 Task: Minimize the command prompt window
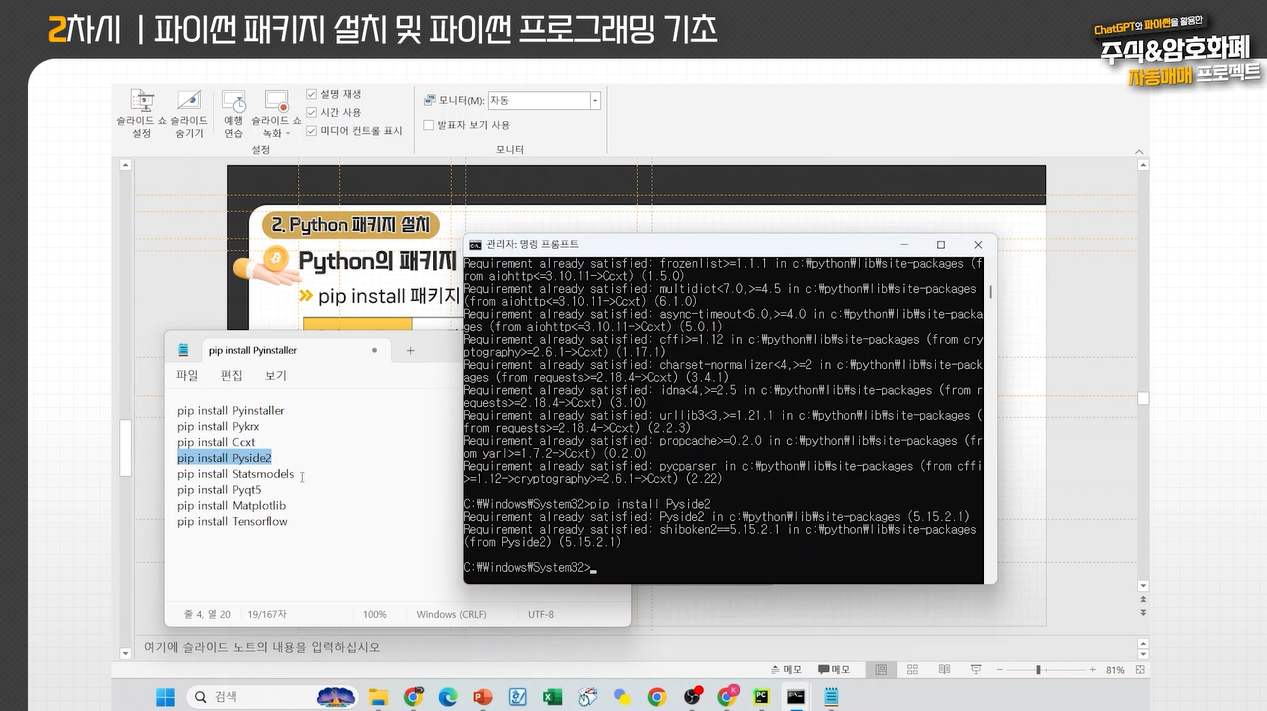click(904, 245)
